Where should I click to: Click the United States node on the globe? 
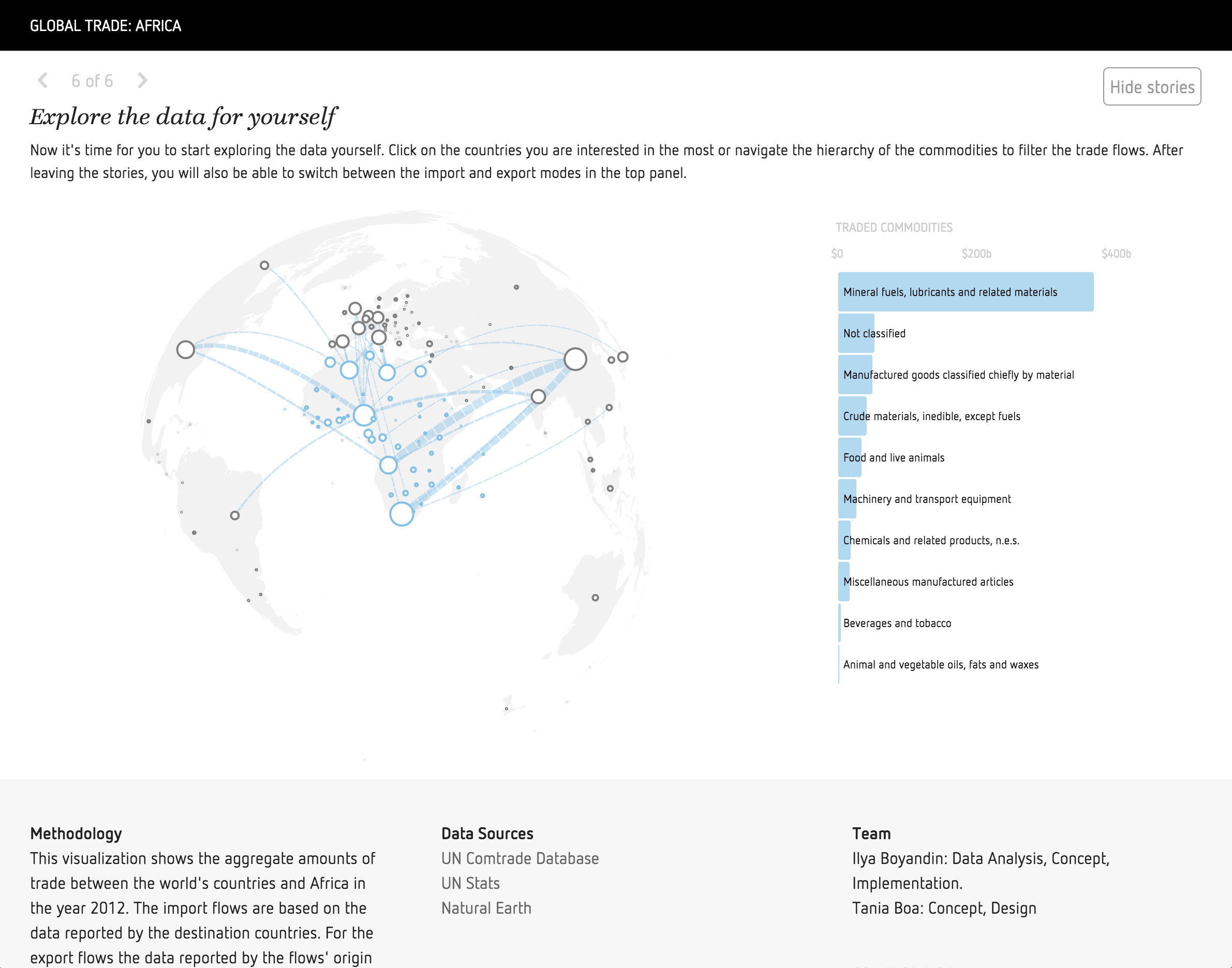[x=186, y=350]
